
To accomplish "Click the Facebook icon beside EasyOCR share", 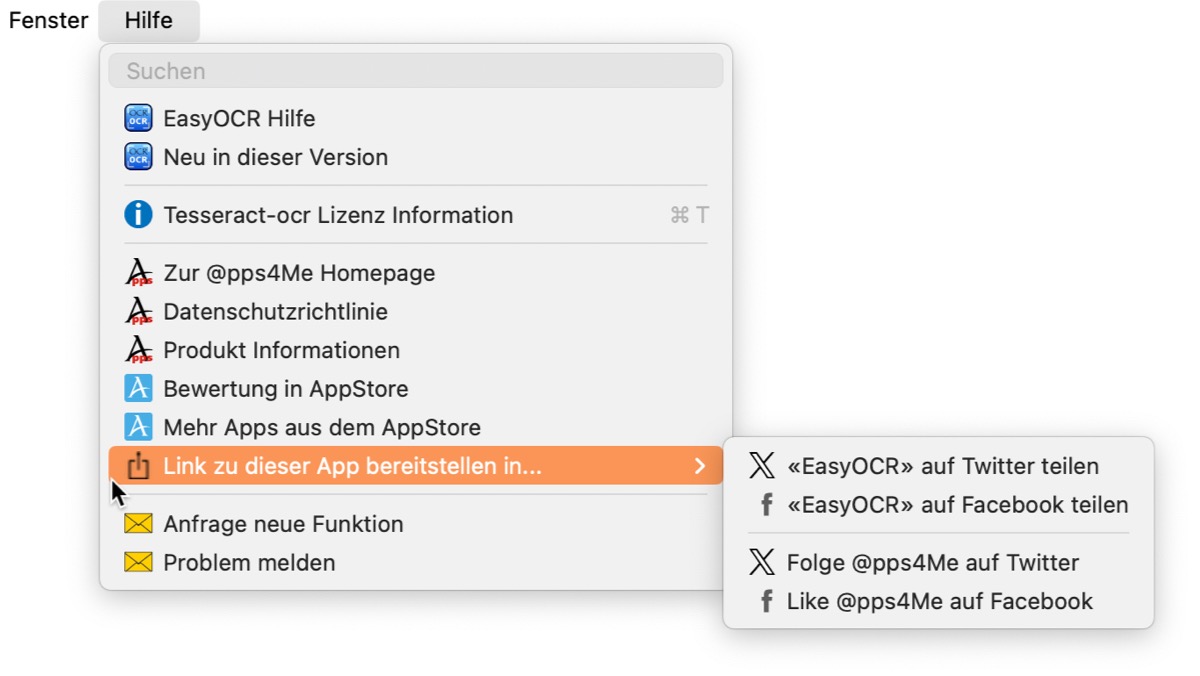I will point(767,505).
